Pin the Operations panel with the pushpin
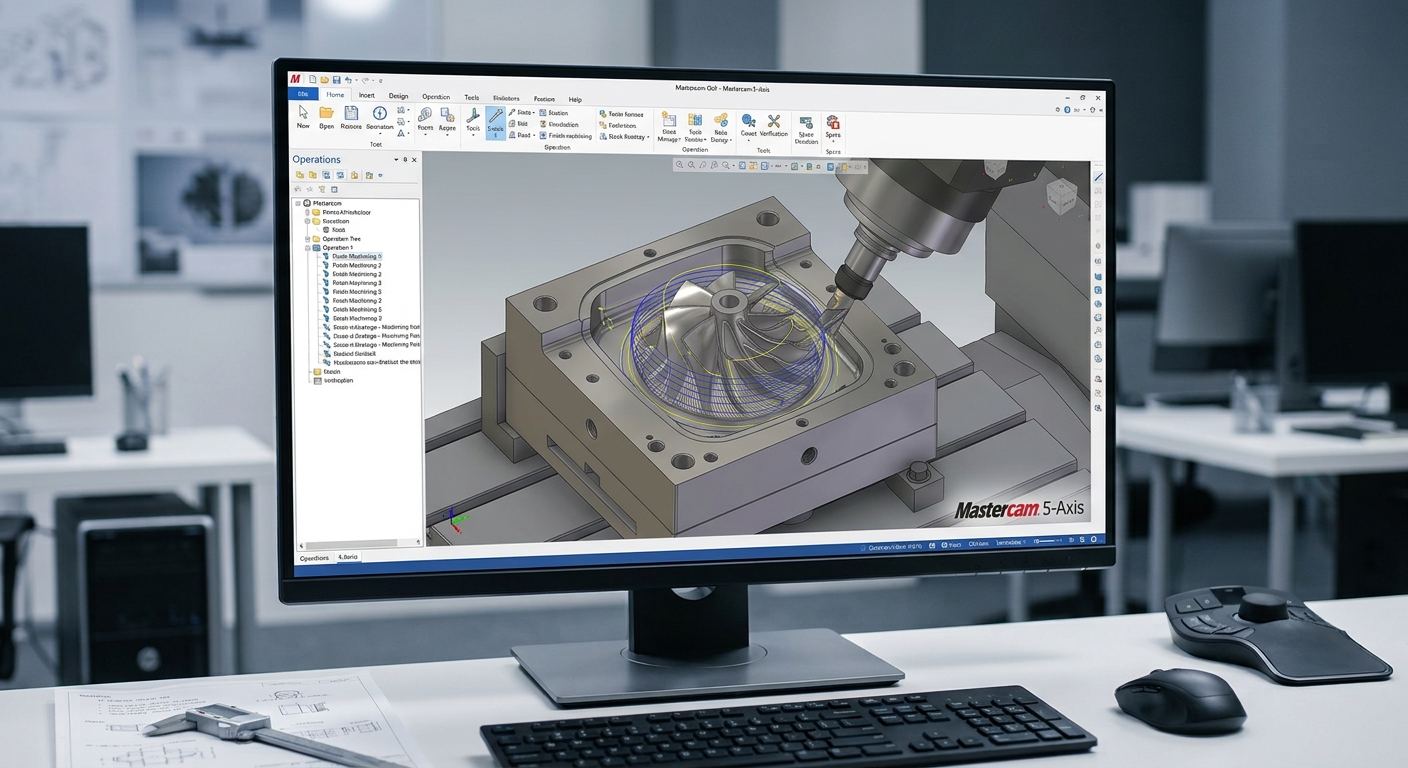1408x768 pixels. 405,160
